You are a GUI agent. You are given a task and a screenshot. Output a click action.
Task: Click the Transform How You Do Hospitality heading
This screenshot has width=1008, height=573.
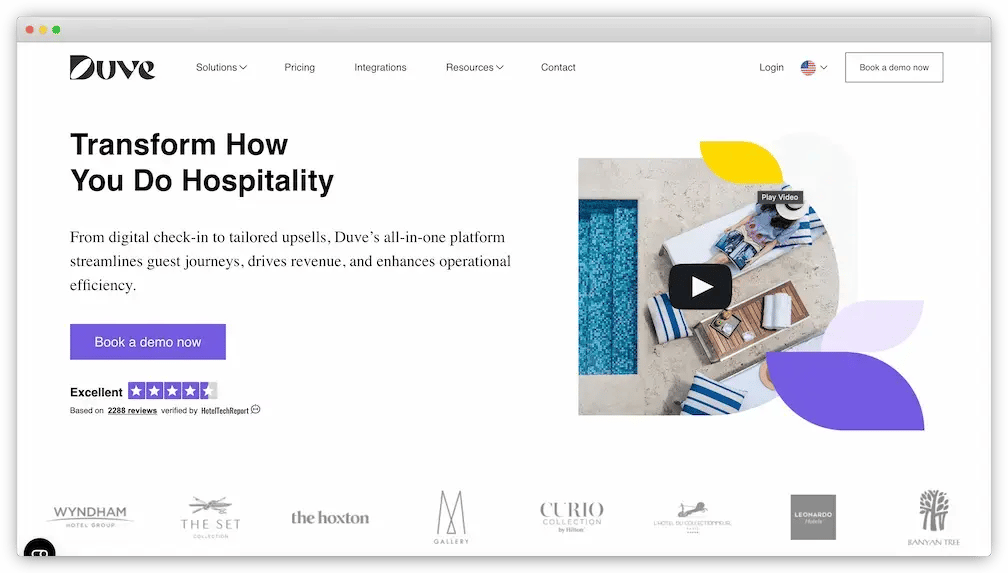[202, 162]
